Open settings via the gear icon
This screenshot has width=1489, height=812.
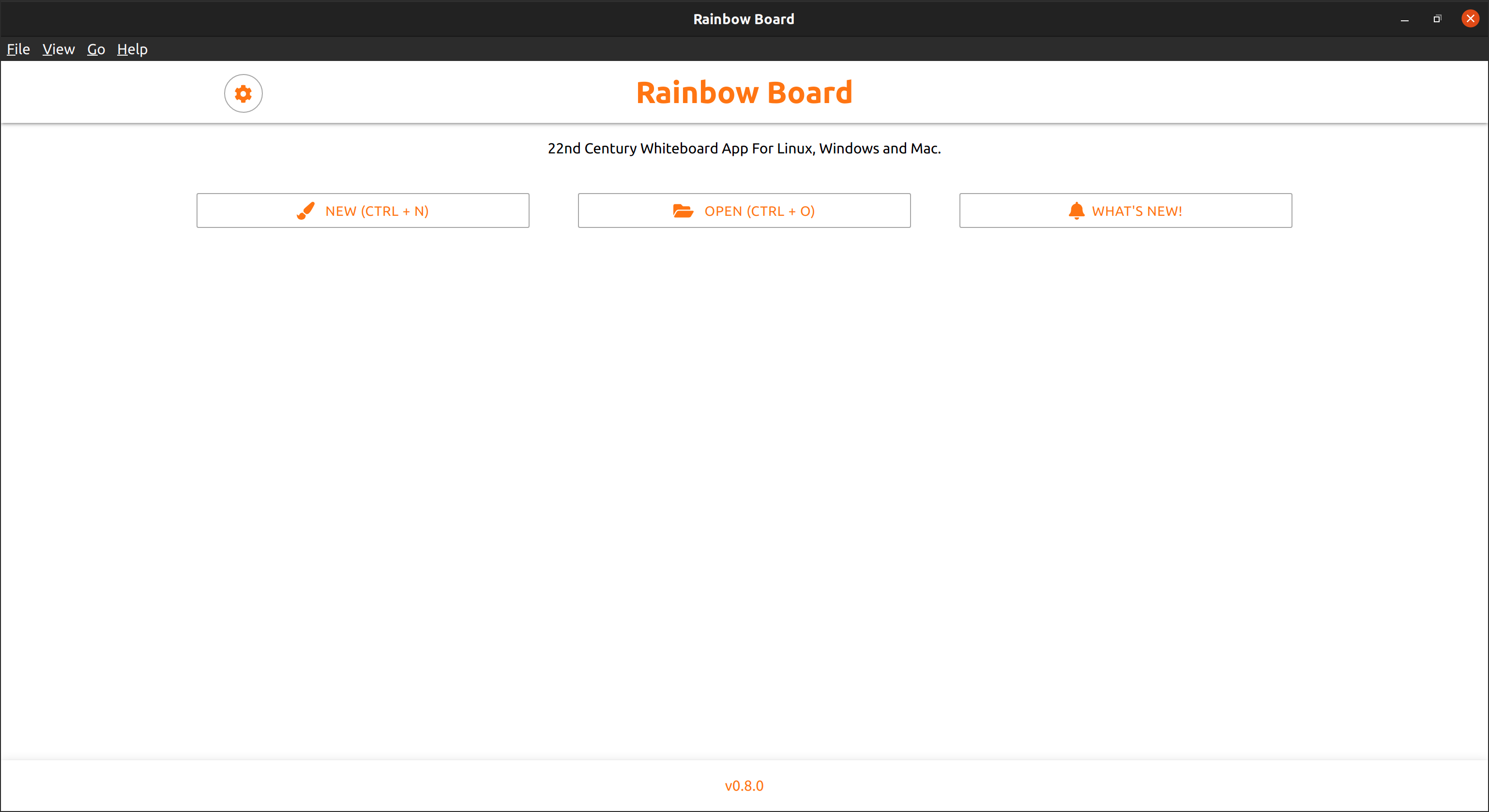click(243, 93)
